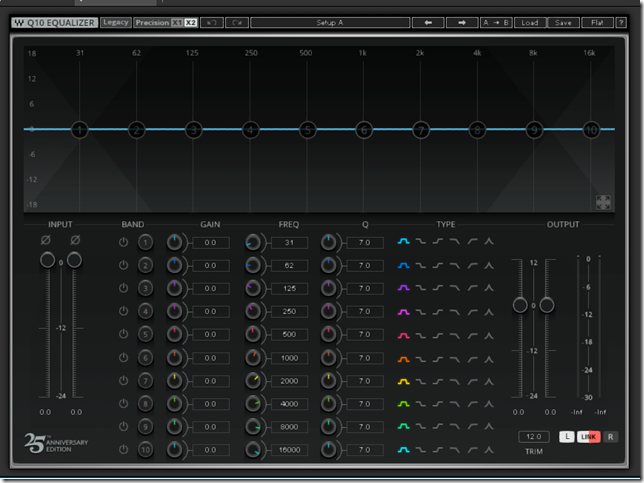644x483 pixels.
Task: Select bell filter type for band 6
Action: click(x=403, y=359)
